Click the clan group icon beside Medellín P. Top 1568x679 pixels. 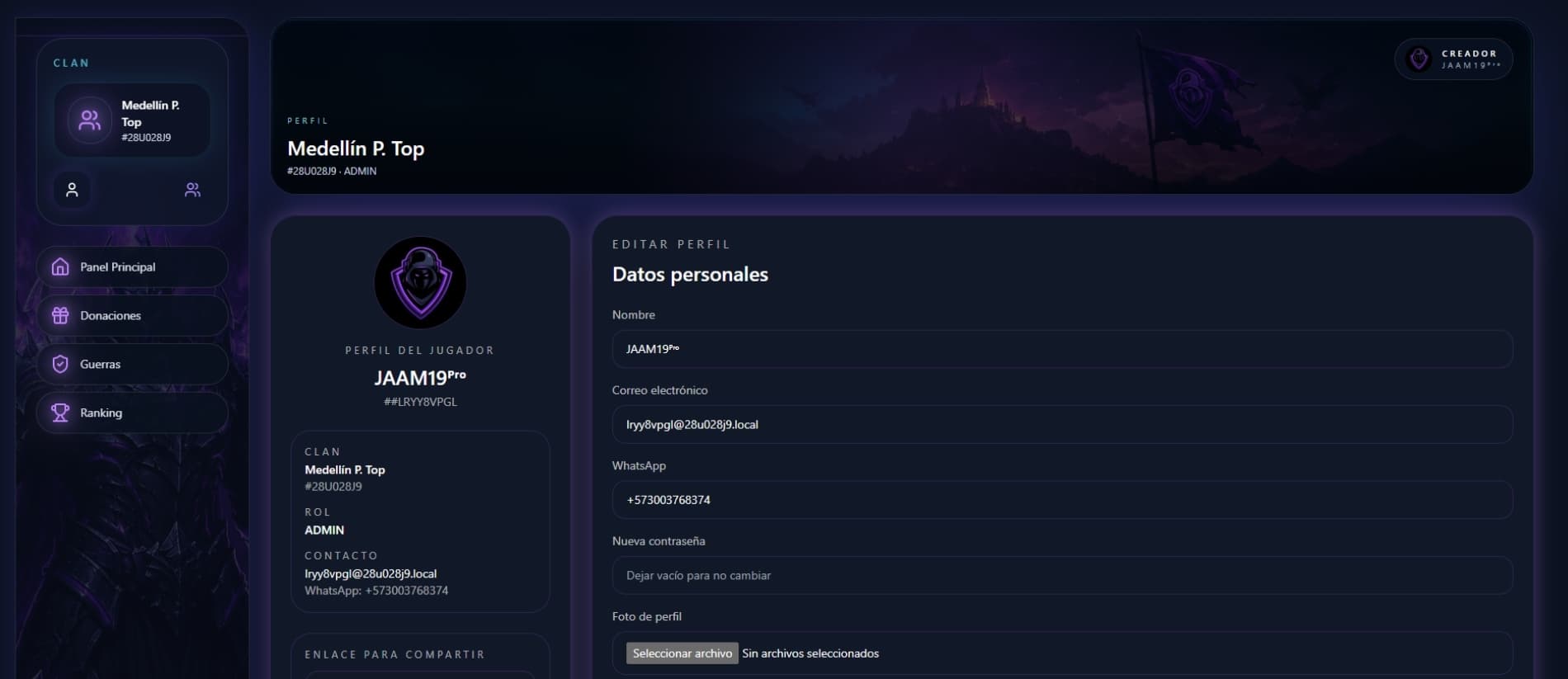click(89, 120)
